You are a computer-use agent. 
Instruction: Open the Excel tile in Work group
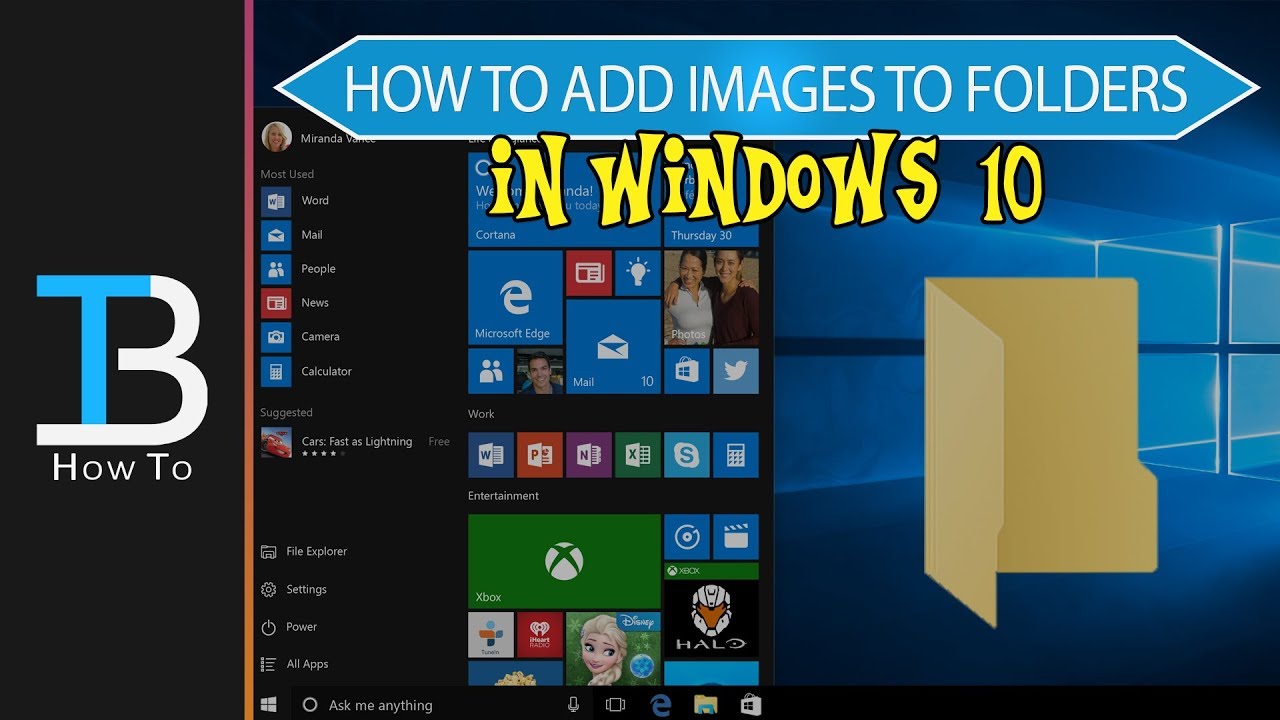point(638,455)
